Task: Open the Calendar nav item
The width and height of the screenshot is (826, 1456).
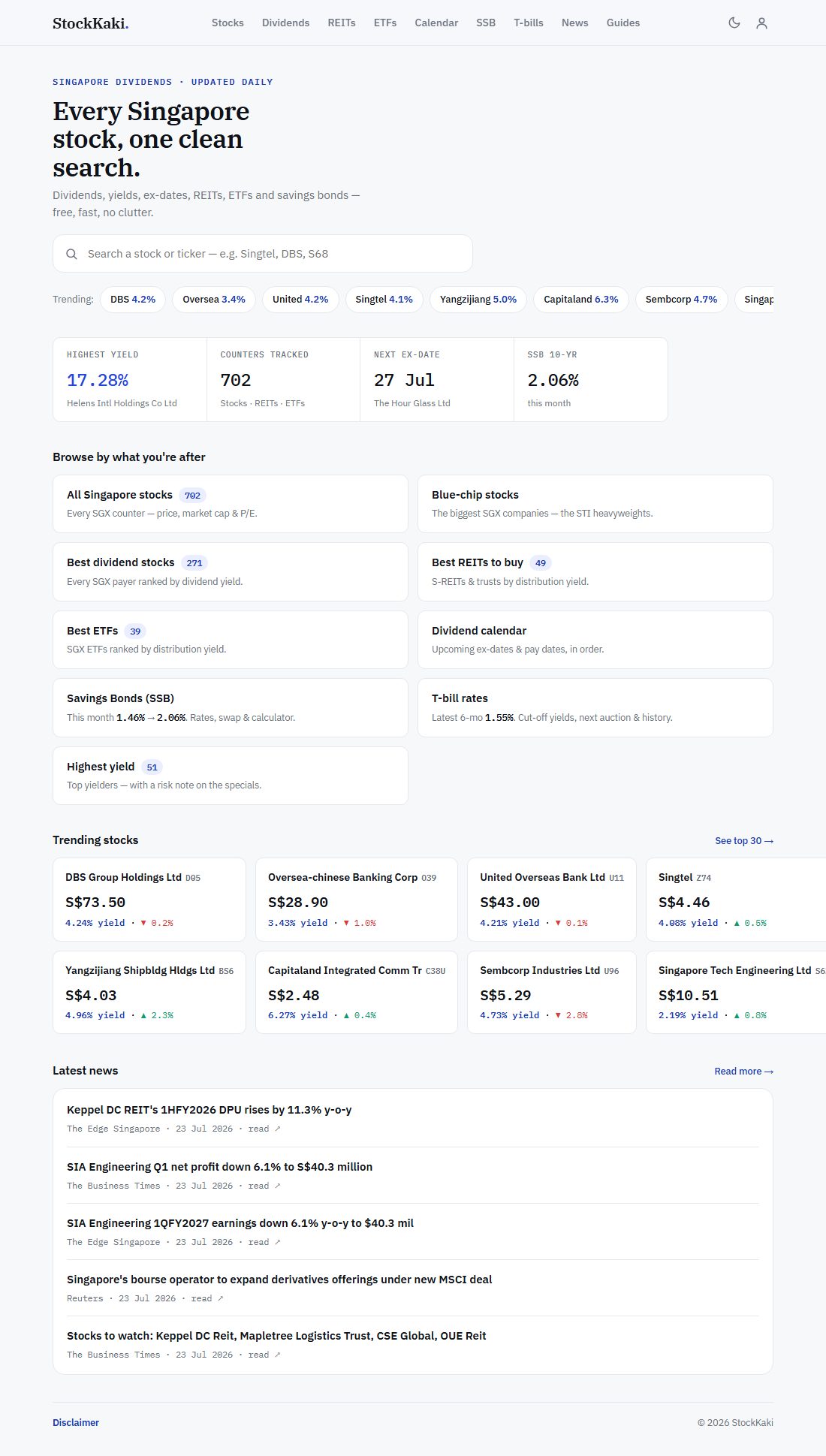Action: tap(436, 23)
